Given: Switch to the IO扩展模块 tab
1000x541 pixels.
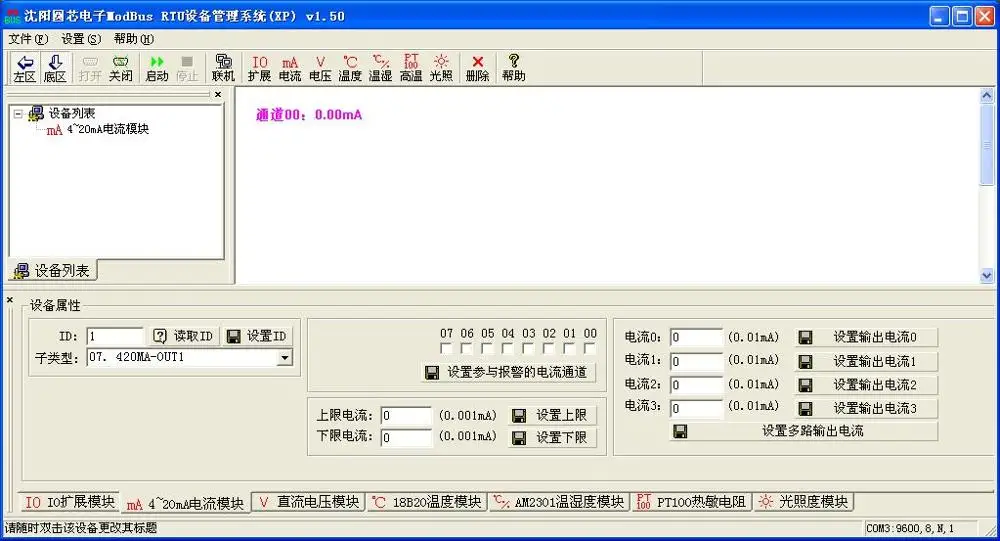Looking at the screenshot, I should point(70,502).
